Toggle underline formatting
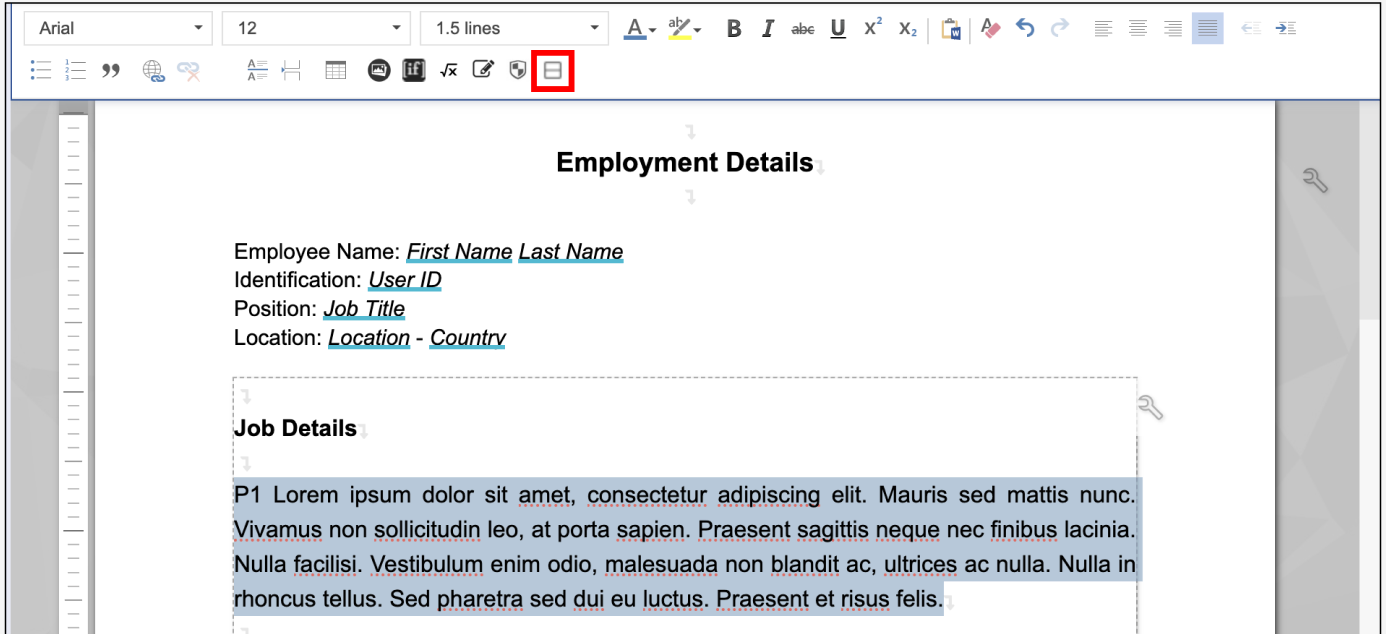Image resolution: width=1386 pixels, height=634 pixels. (x=838, y=29)
